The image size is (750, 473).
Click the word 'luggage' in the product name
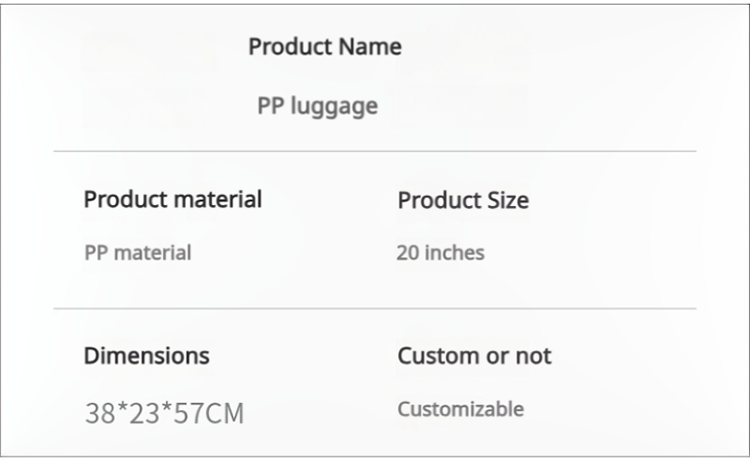point(335,106)
